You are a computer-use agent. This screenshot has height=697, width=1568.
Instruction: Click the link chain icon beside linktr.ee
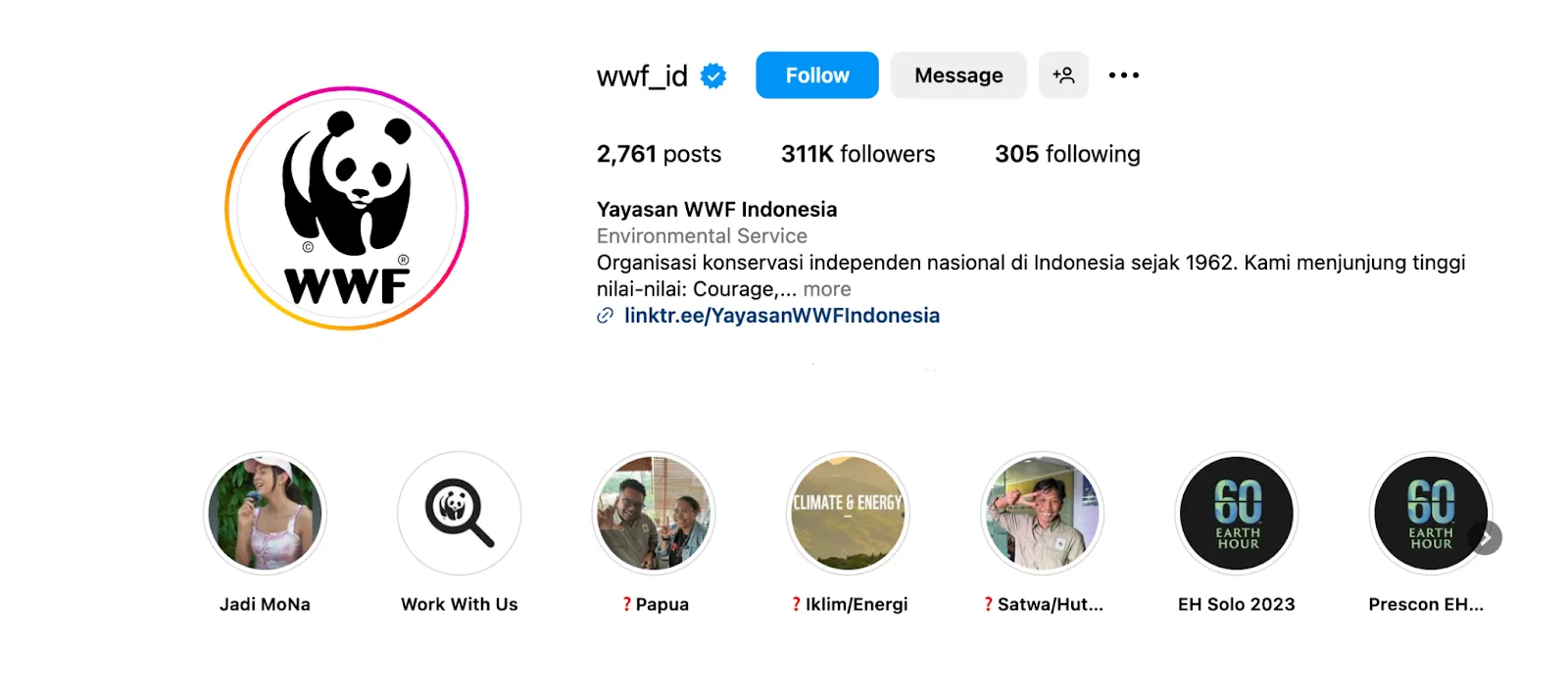click(x=606, y=316)
